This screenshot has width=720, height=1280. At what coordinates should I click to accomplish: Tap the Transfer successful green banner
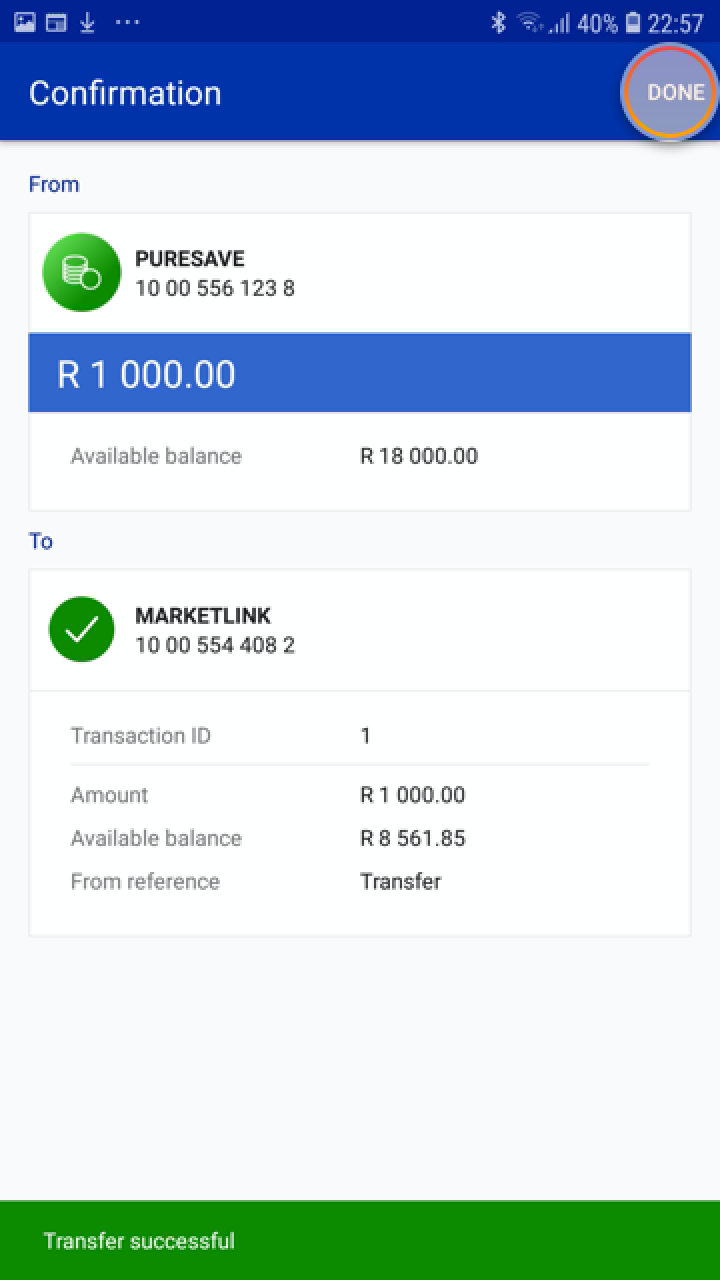tap(360, 1240)
